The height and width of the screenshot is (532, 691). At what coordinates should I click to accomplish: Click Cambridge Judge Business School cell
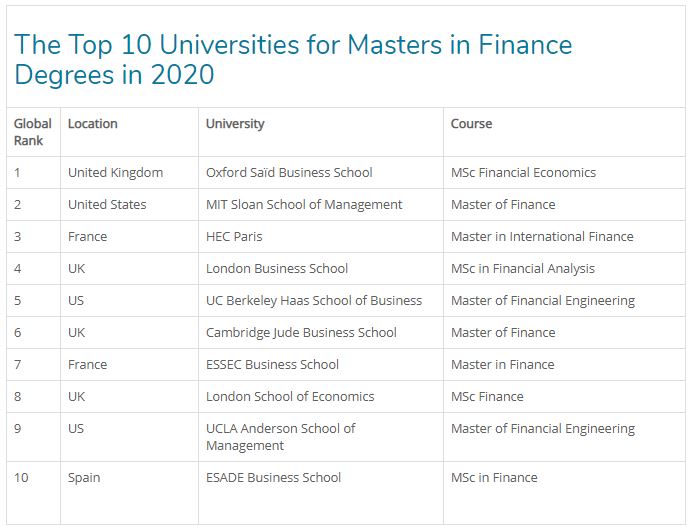click(x=301, y=332)
